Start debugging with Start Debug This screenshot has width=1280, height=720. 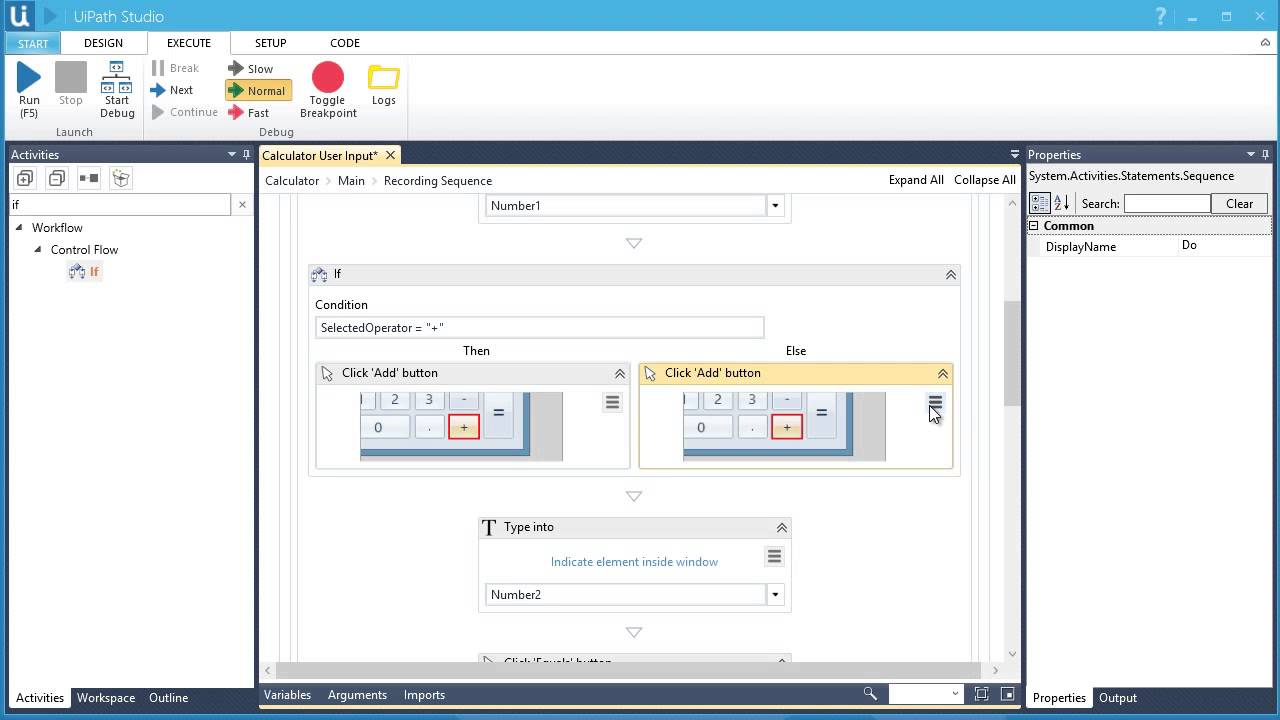pos(117,90)
